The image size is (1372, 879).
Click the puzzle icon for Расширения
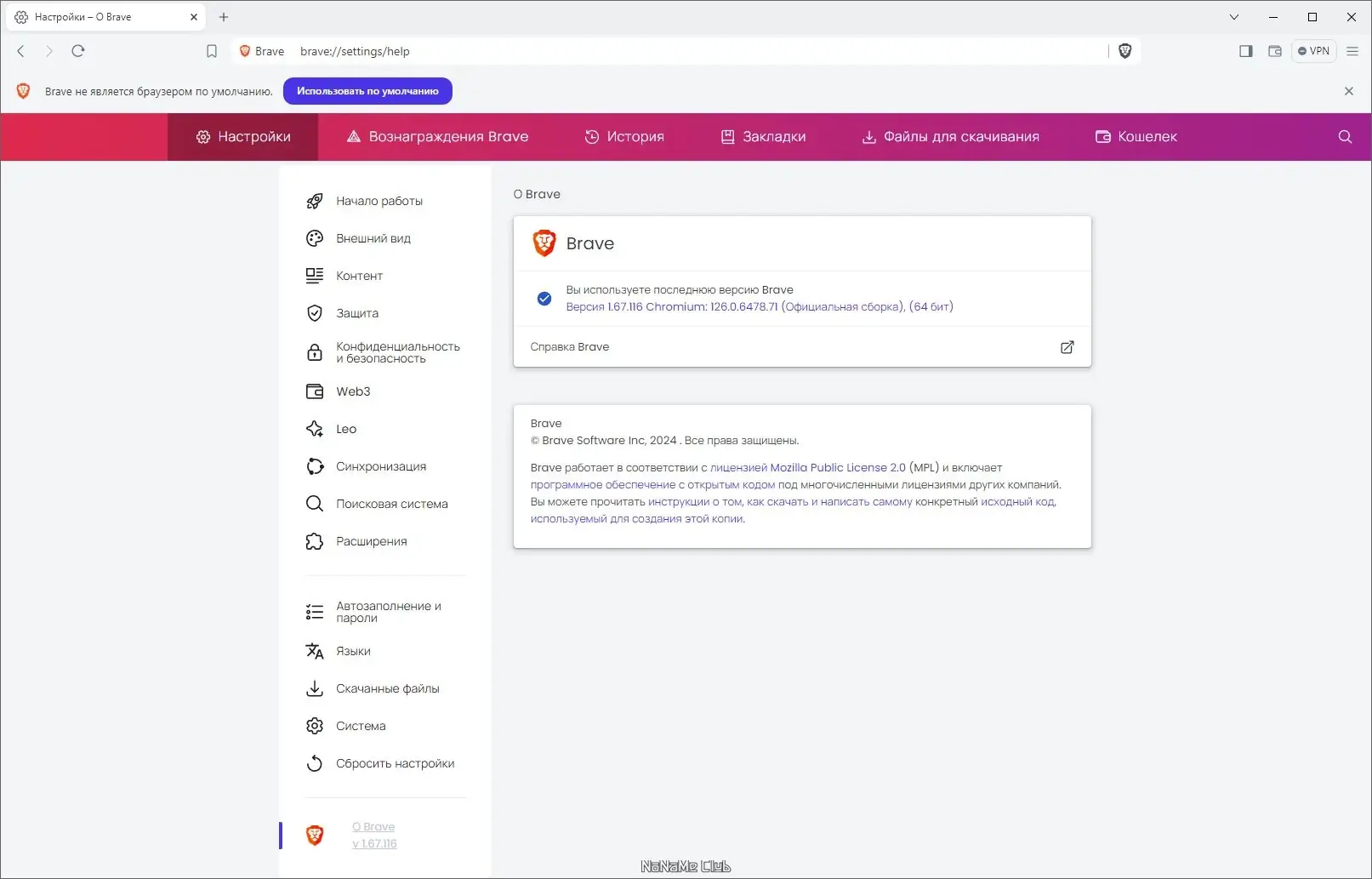point(315,541)
